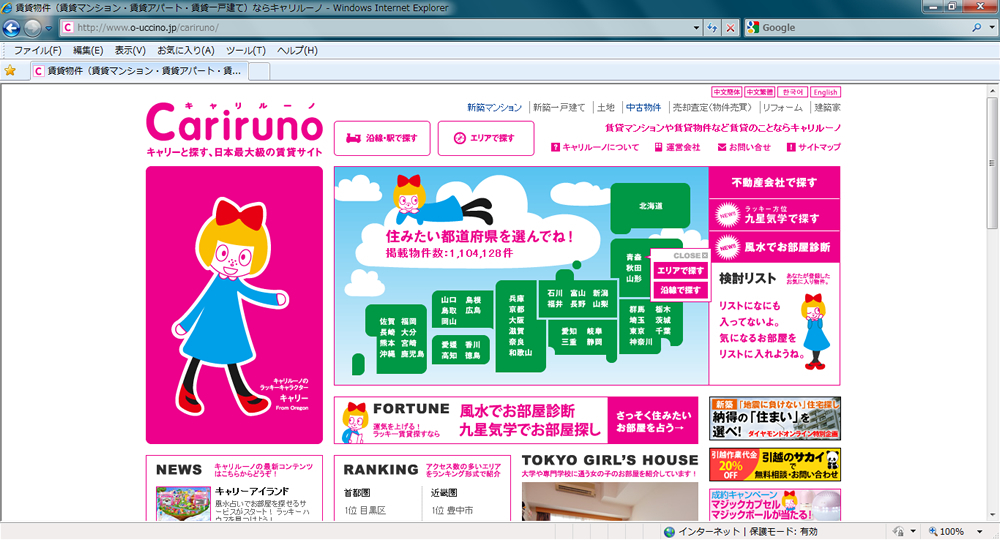Open a new blank tab
The height and width of the screenshot is (540, 1000).
(259, 71)
